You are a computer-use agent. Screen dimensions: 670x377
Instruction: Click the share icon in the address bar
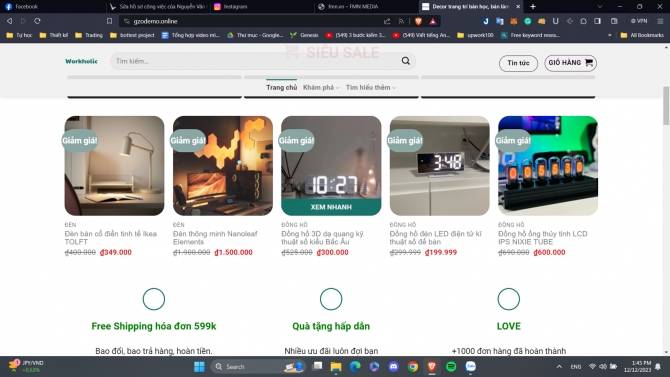387,21
